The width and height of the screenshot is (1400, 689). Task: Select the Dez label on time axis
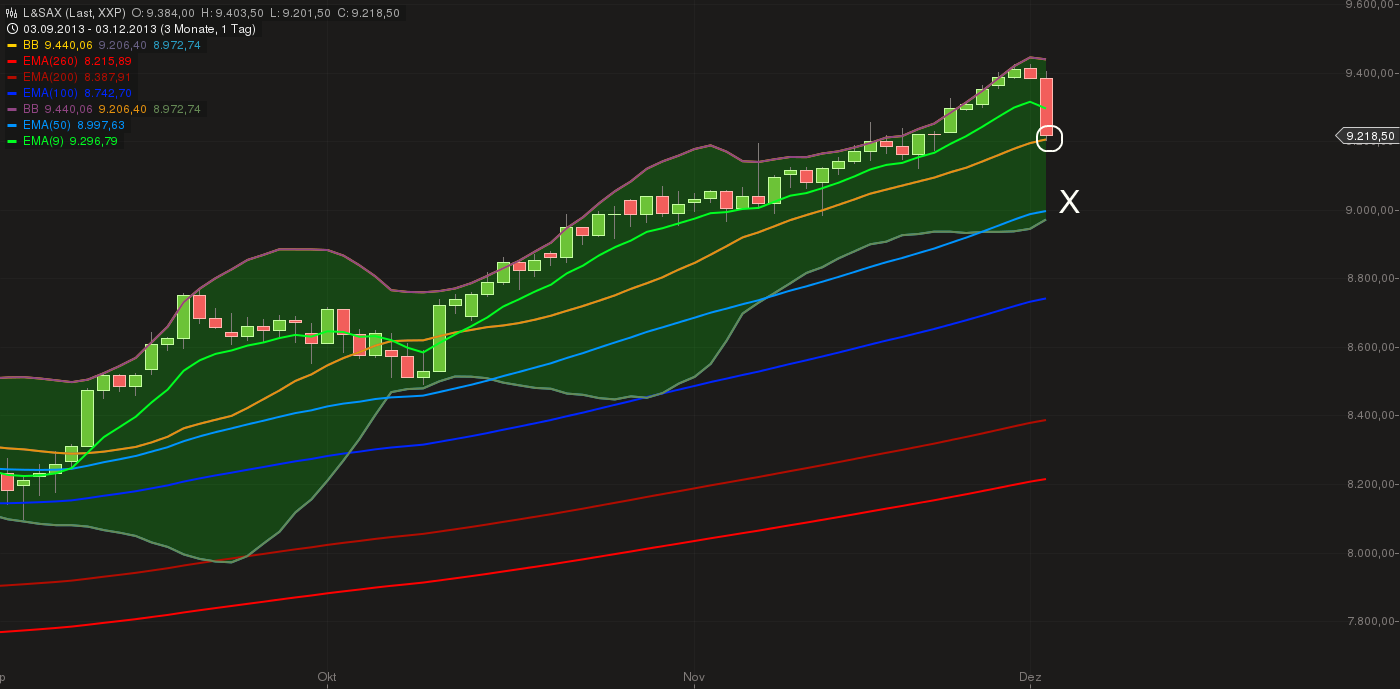coord(1033,676)
